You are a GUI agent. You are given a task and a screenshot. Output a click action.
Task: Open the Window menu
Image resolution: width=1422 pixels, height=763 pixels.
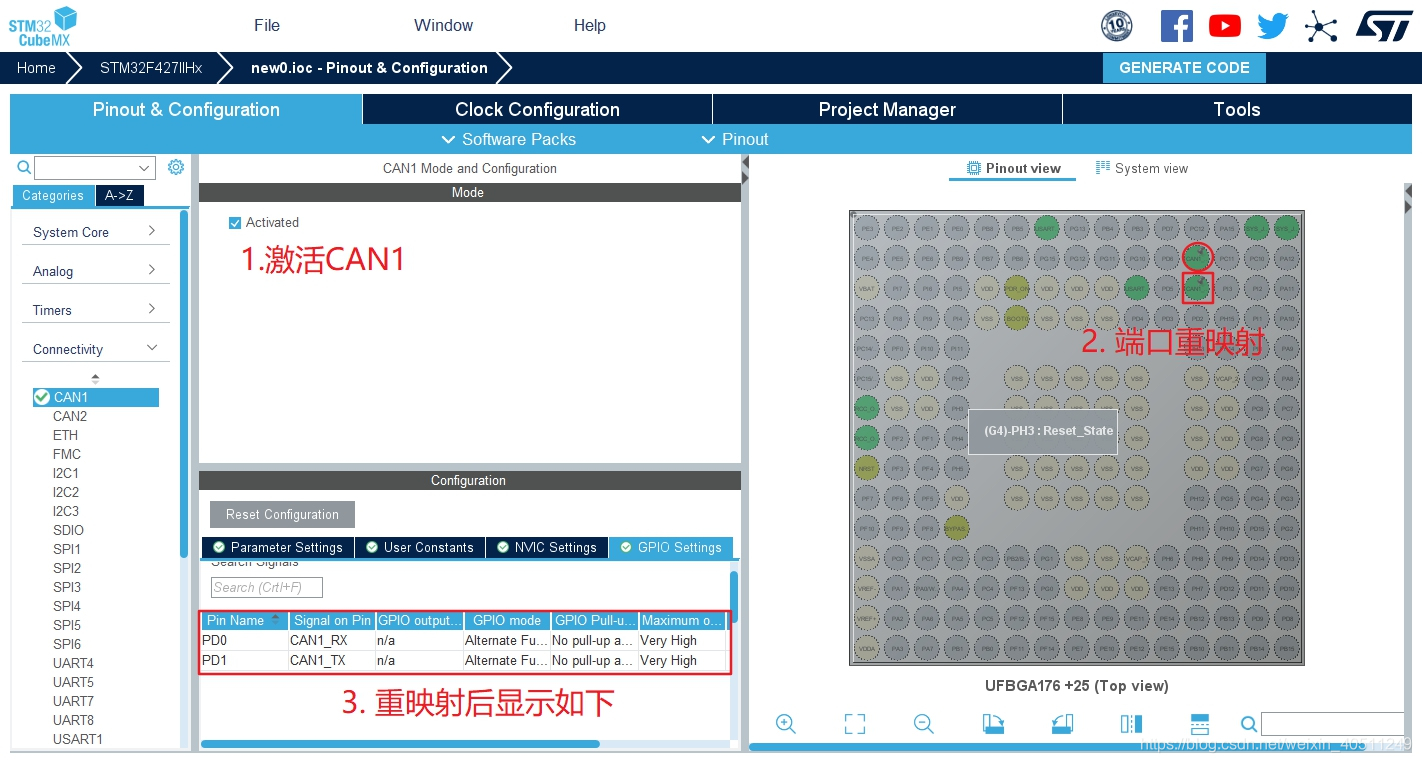pos(444,26)
